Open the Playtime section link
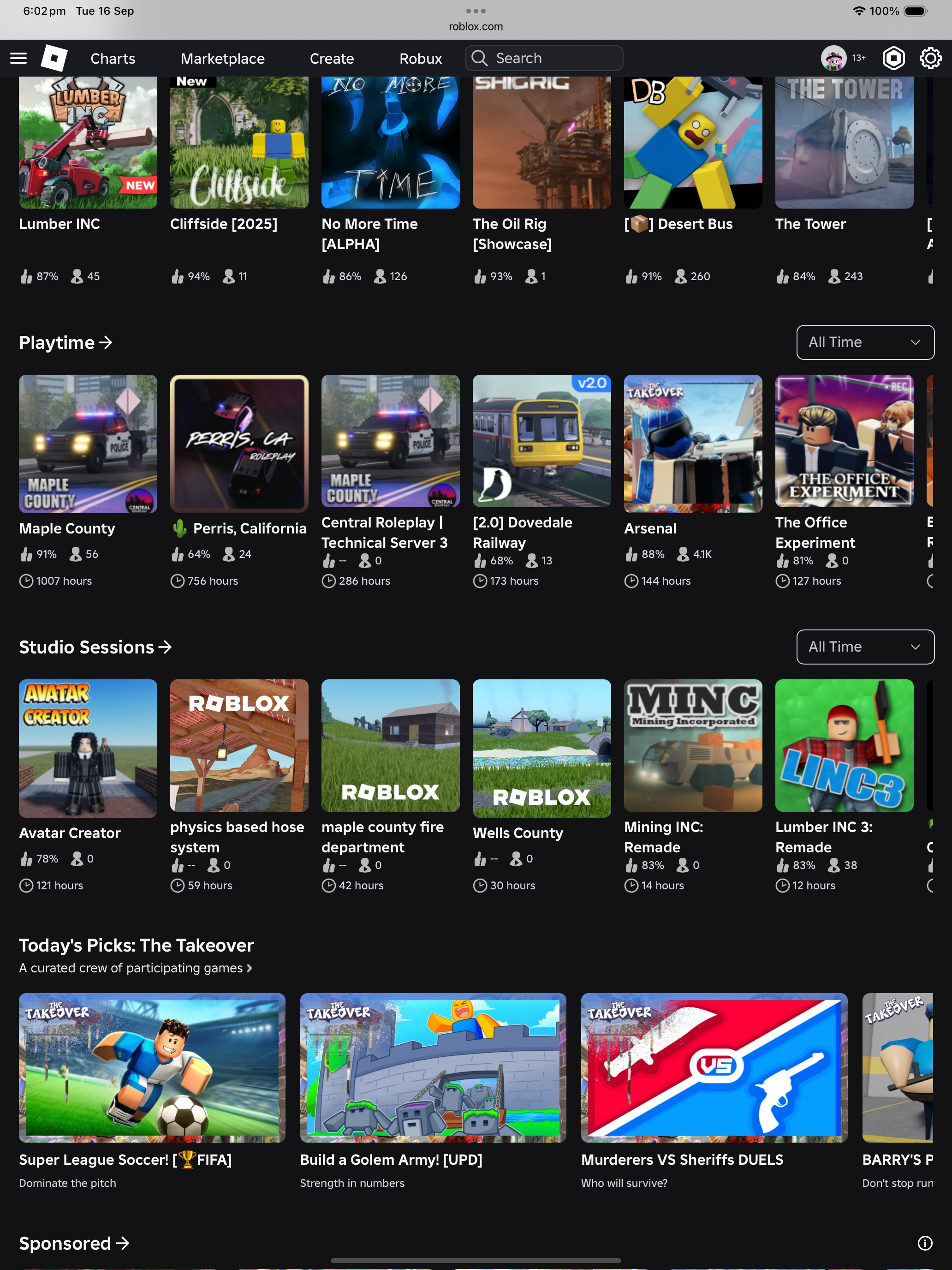952x1270 pixels. (65, 342)
